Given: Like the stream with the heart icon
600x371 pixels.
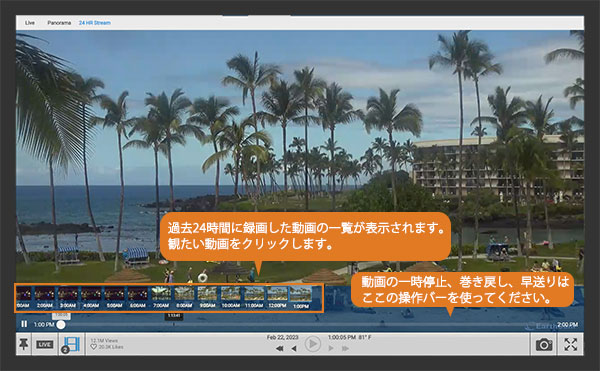Looking at the screenshot, I should pos(93,347).
